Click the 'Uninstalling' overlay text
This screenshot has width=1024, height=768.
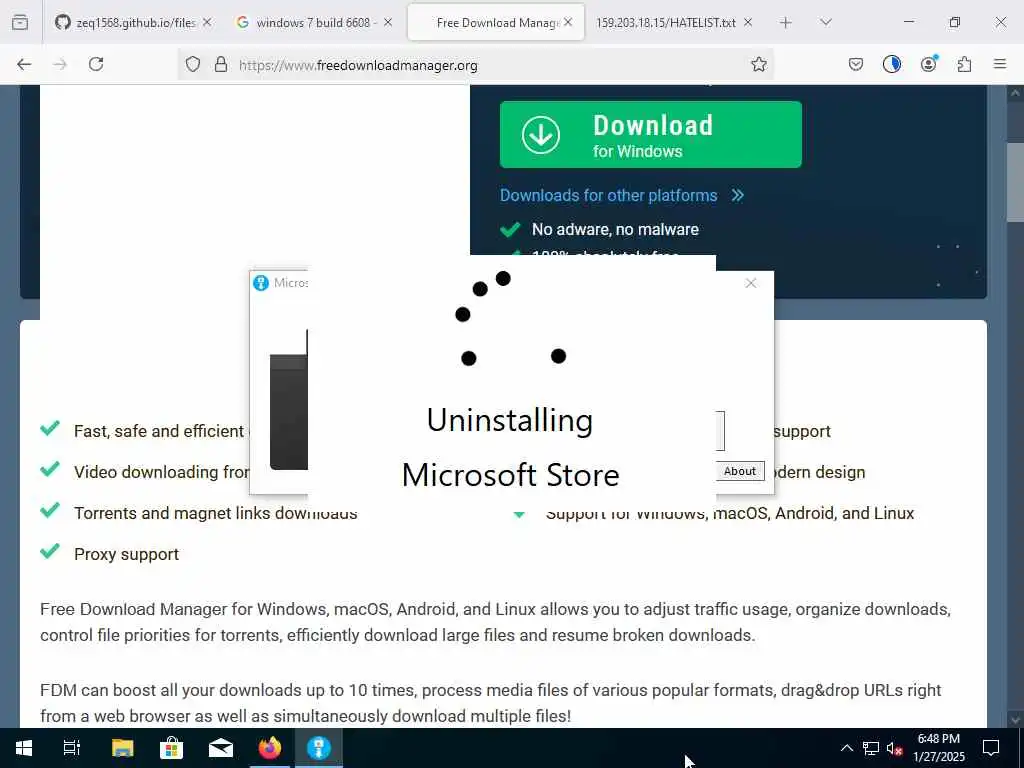click(x=510, y=420)
